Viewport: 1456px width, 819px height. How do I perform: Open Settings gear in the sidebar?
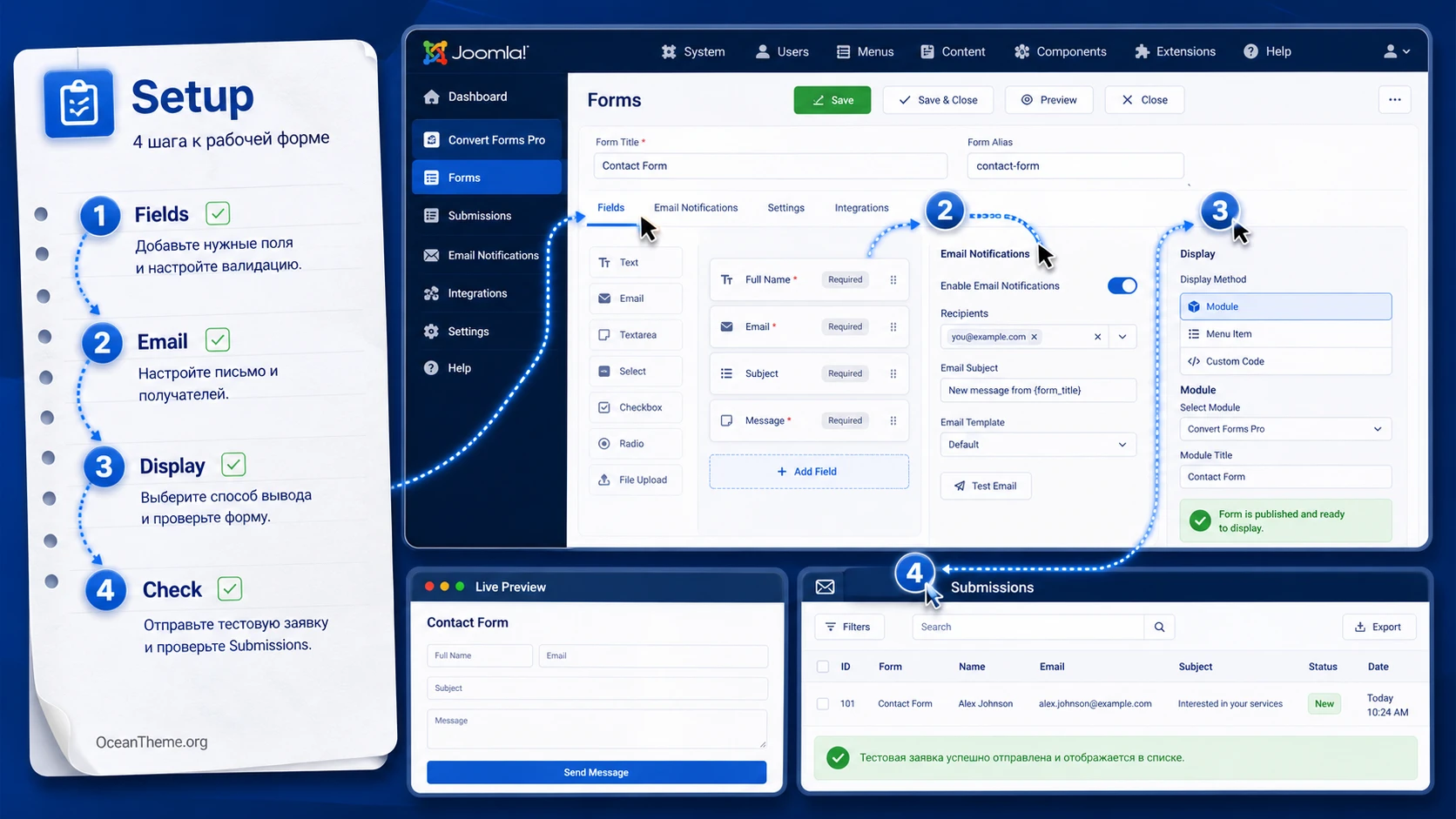pyautogui.click(x=431, y=332)
